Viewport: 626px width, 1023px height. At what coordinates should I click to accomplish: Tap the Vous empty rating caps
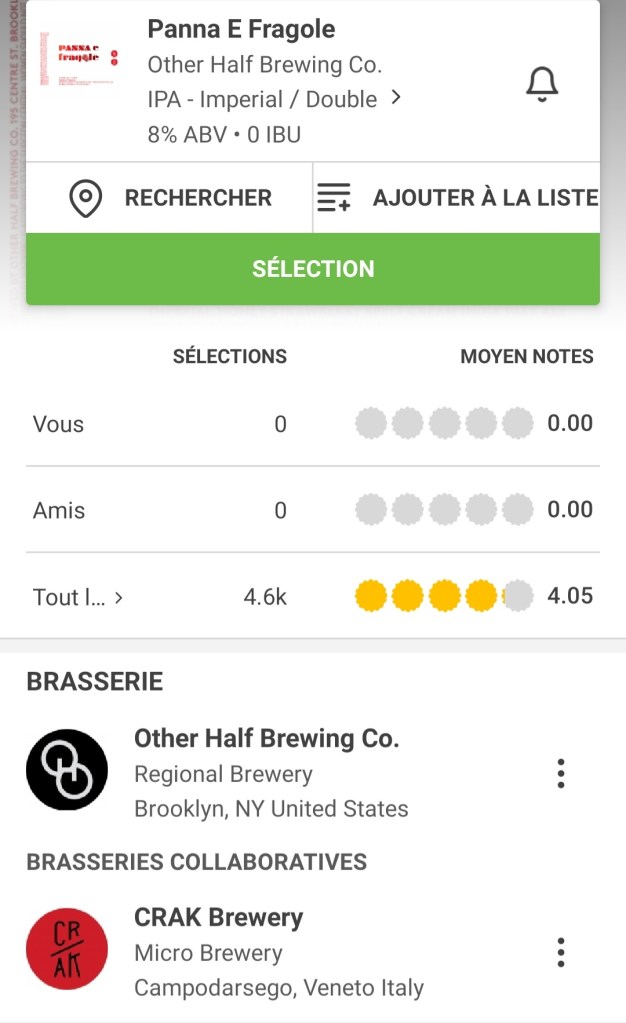[x=444, y=424]
